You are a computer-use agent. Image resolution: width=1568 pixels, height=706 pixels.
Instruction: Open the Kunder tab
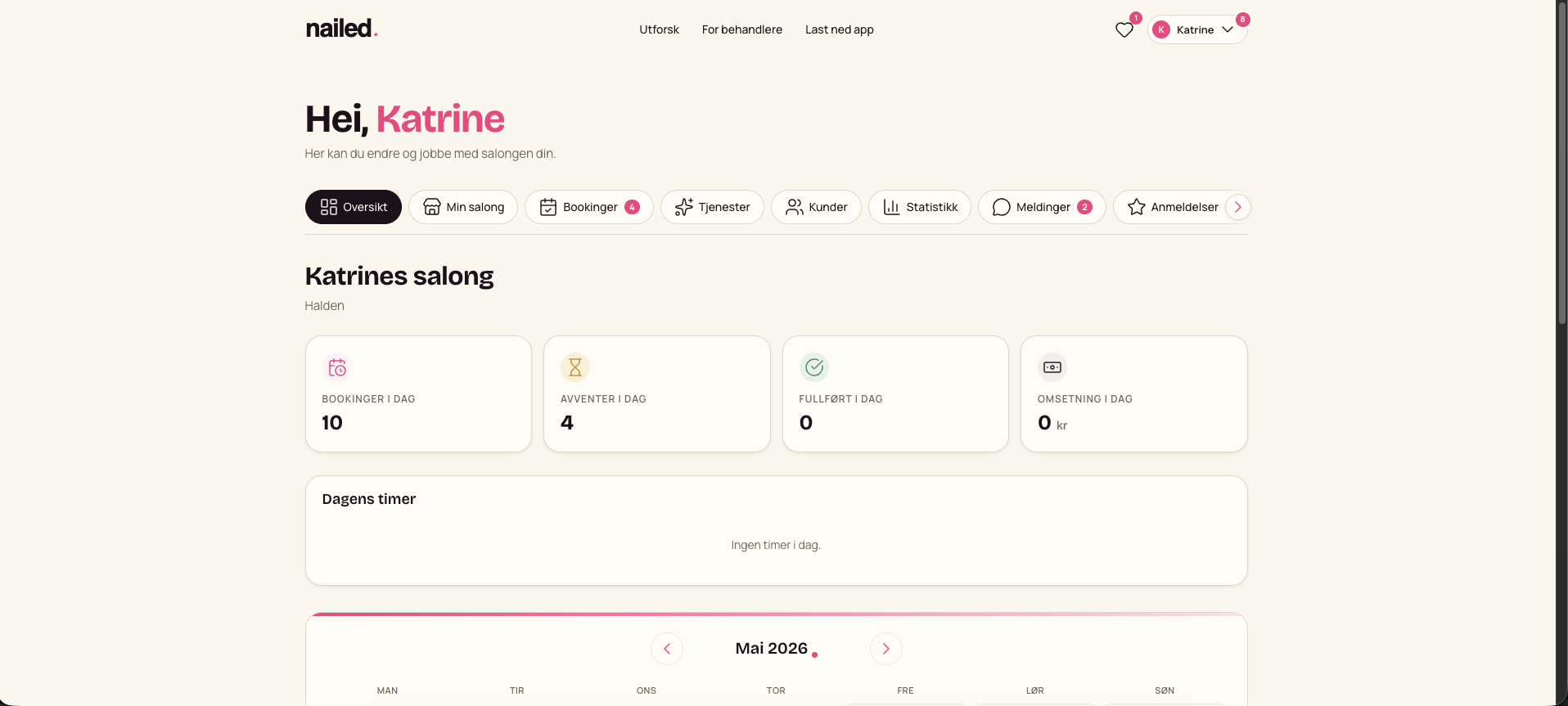(x=816, y=207)
